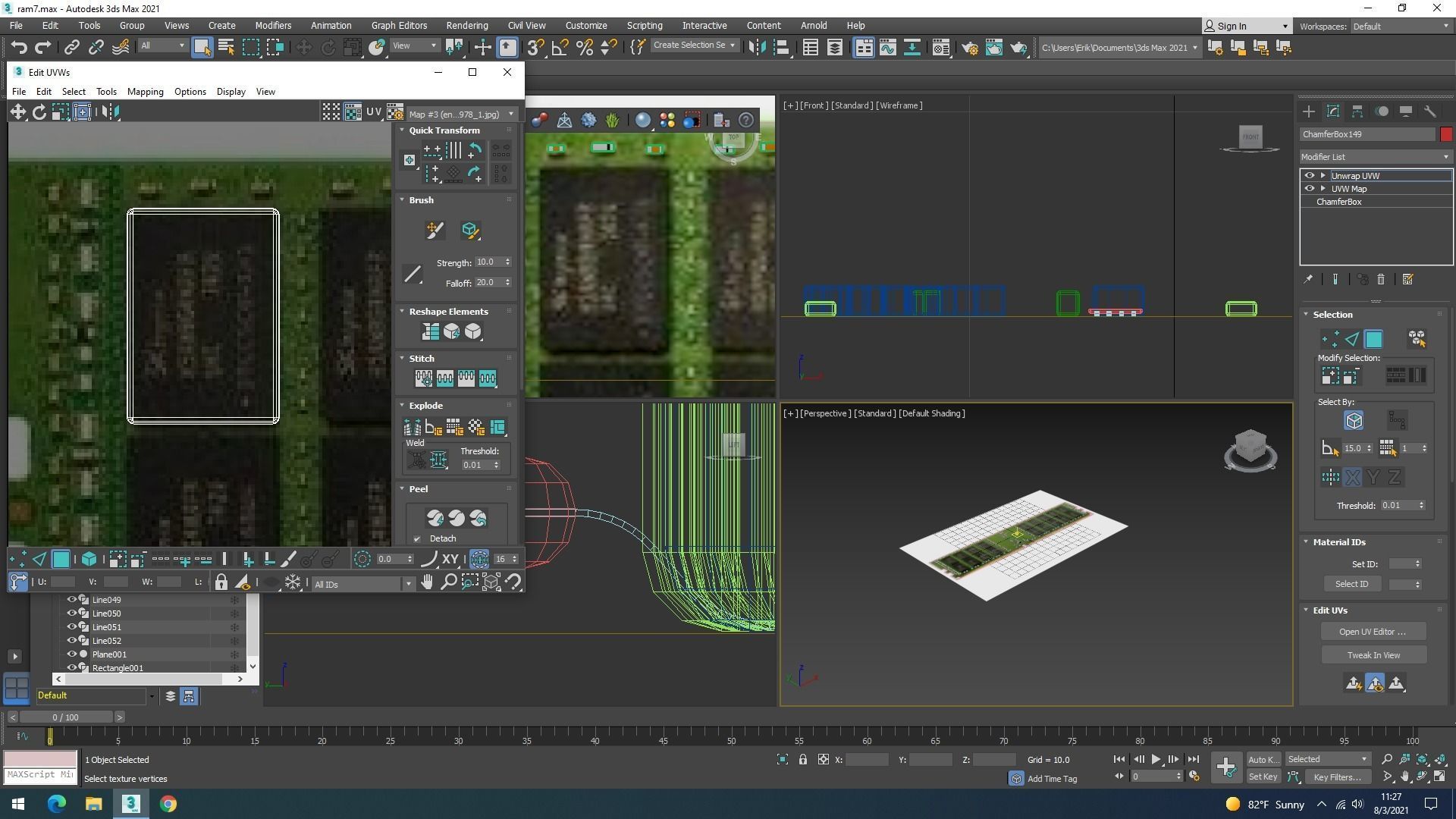
Task: Open Mapping menu in Edit UVWs
Action: 145,92
